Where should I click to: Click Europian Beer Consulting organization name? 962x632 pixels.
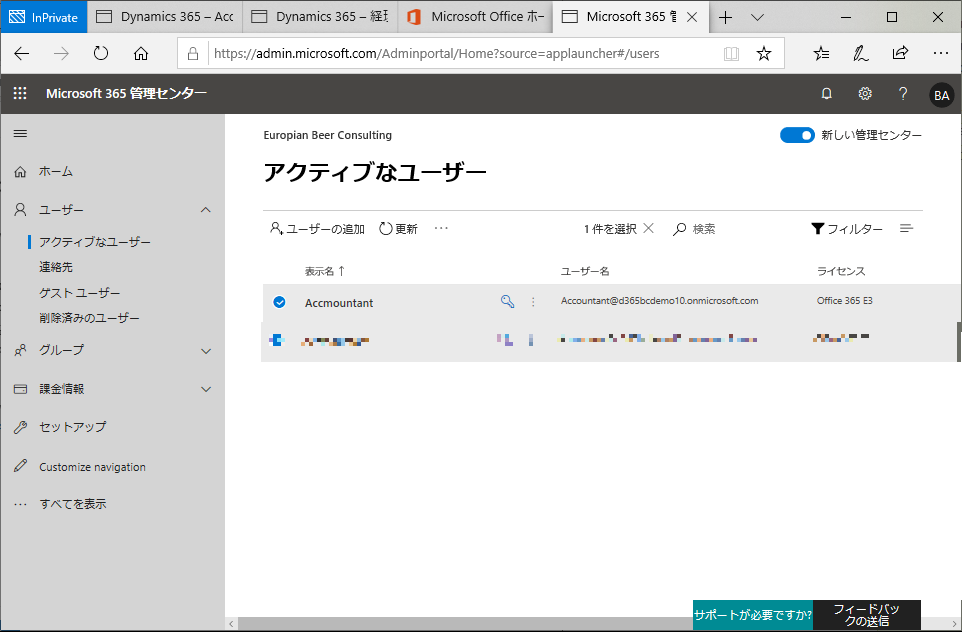pyautogui.click(x=328, y=135)
